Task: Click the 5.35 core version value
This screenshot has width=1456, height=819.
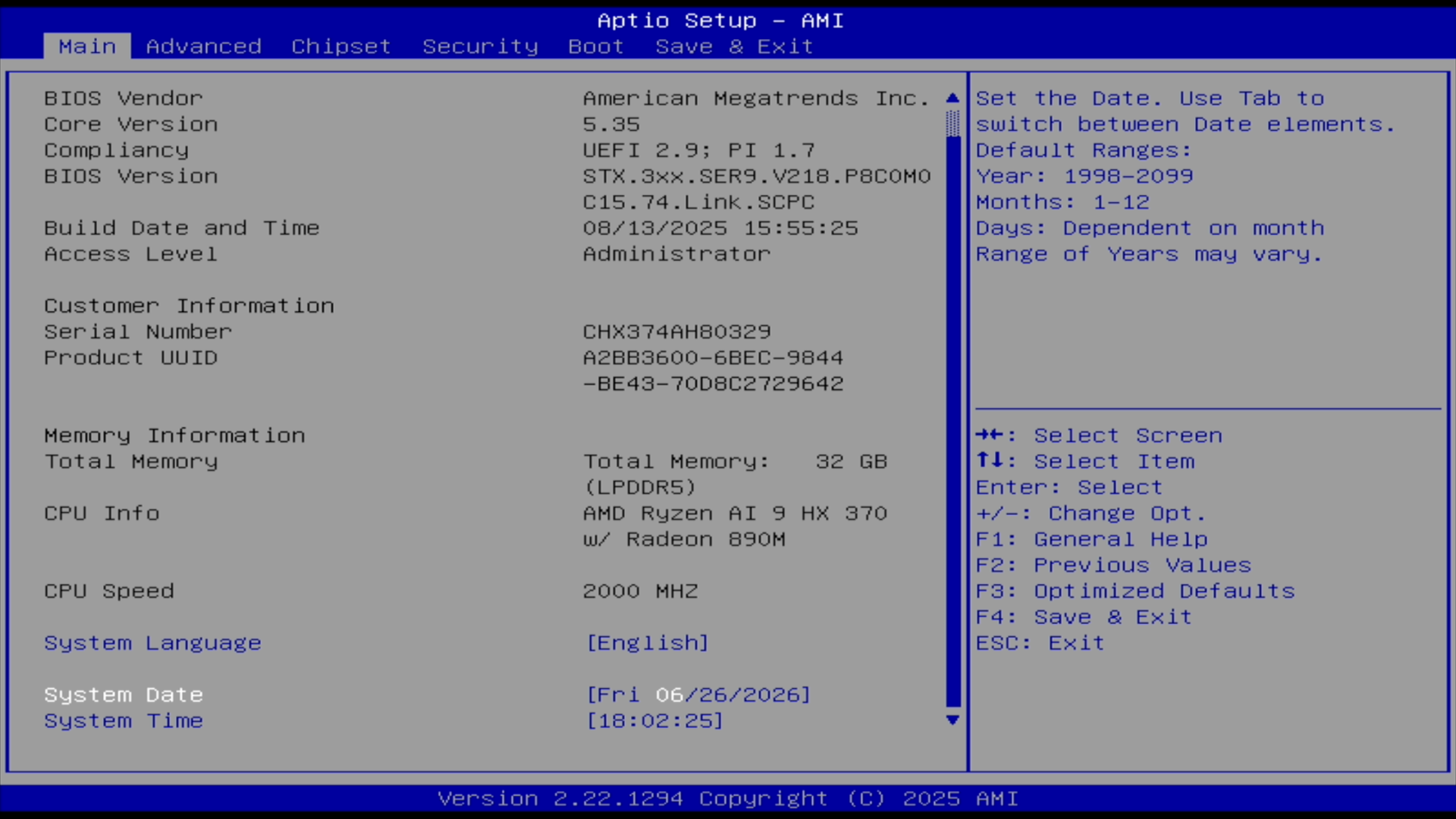Action: [x=611, y=124]
